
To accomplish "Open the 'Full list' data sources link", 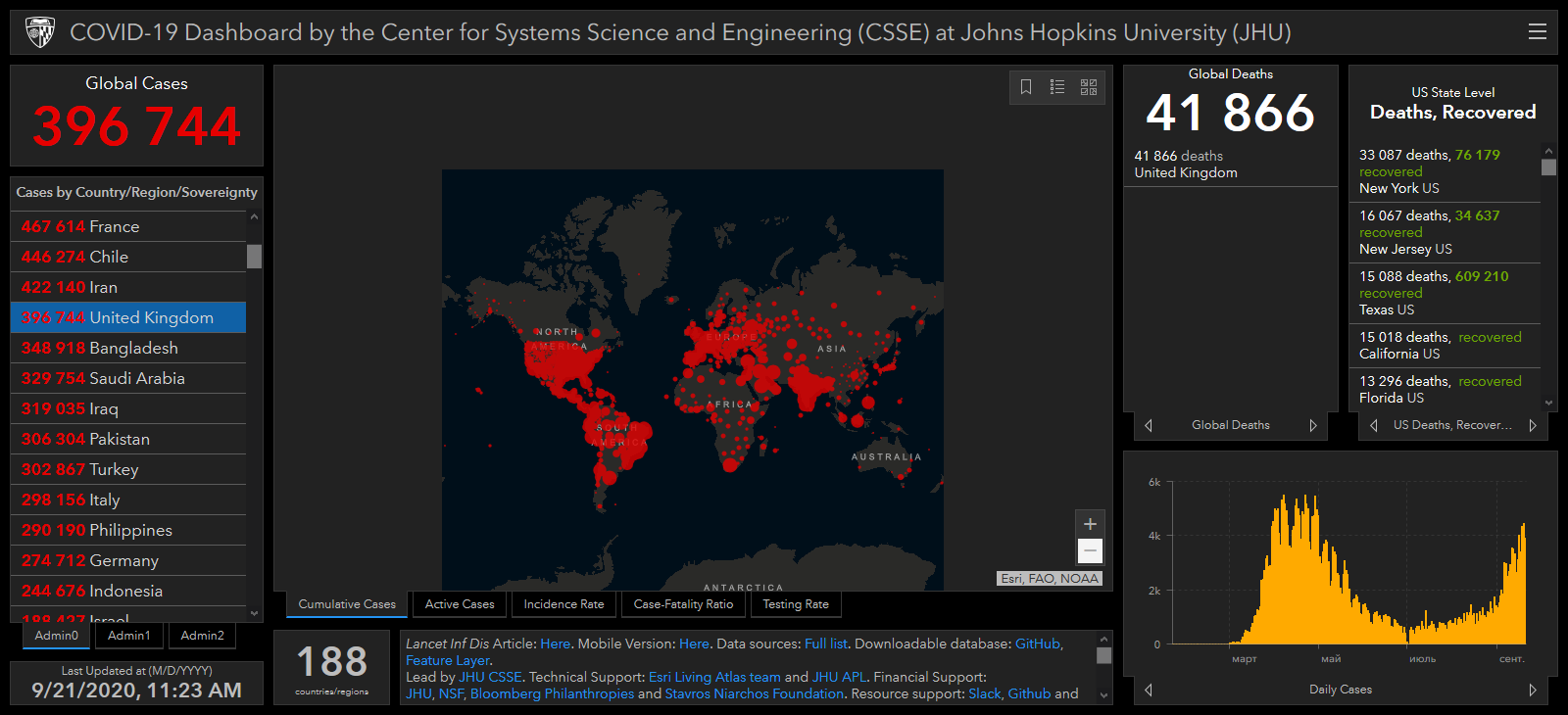I will 826,643.
